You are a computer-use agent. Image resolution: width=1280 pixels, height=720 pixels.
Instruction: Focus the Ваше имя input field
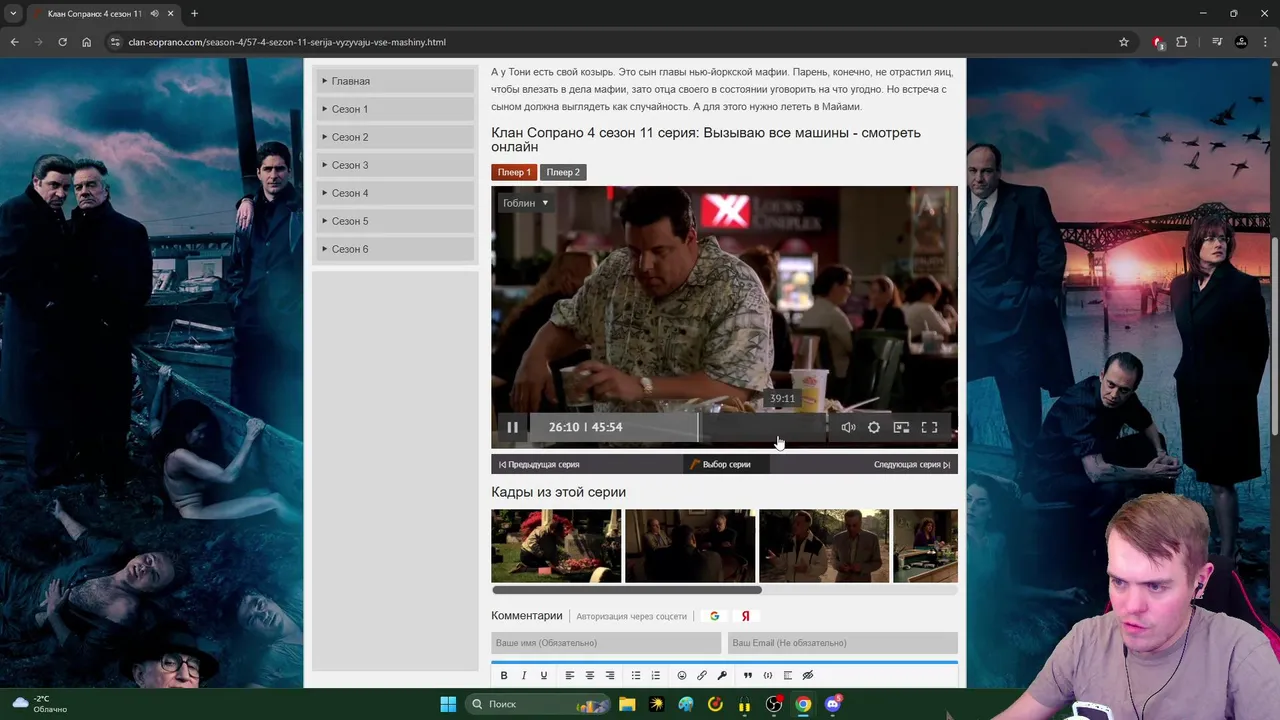(x=606, y=643)
